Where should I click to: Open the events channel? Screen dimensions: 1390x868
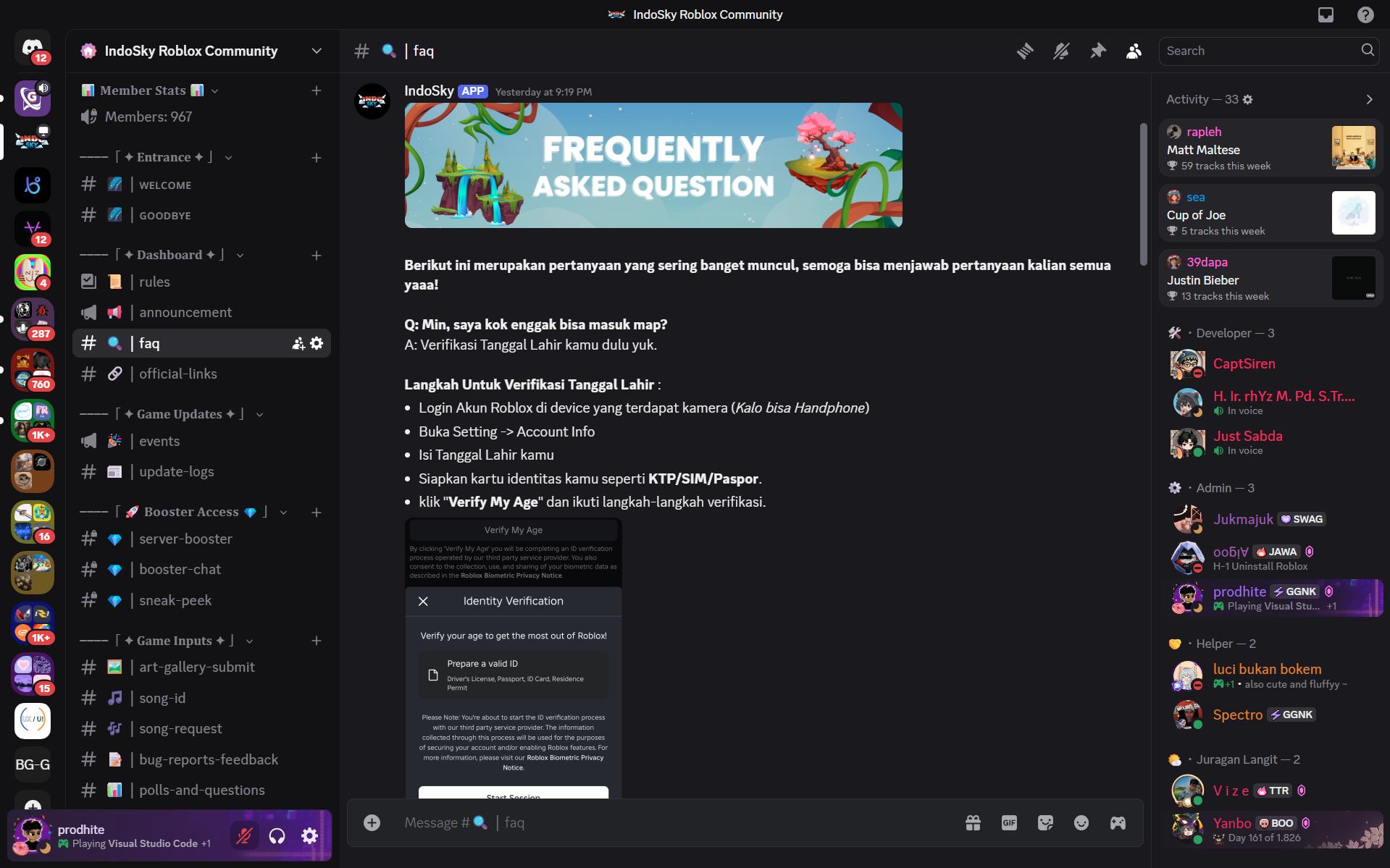[x=201, y=441]
